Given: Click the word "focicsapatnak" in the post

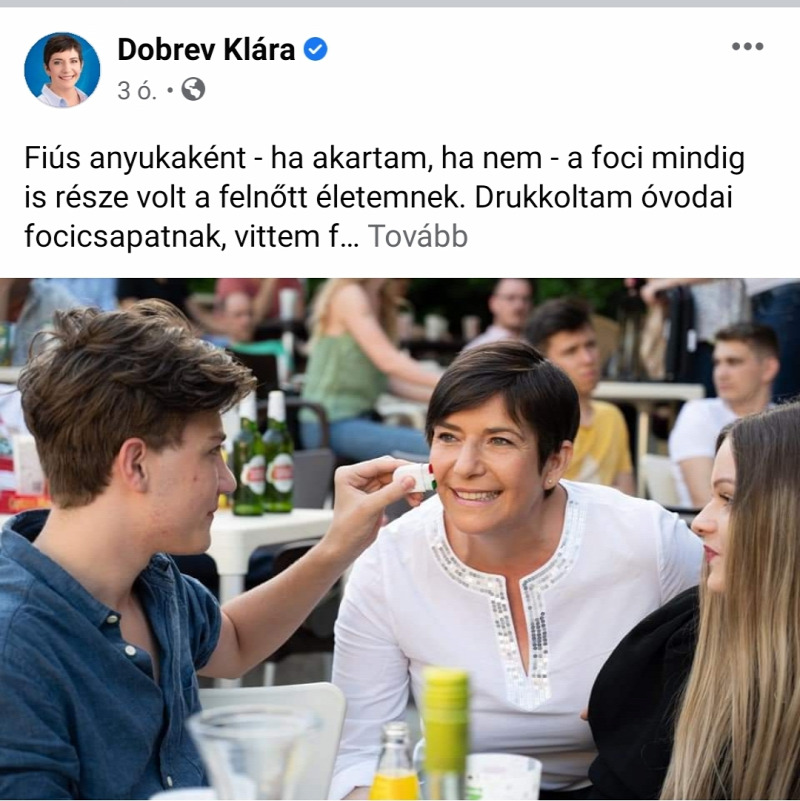Looking at the screenshot, I should 126,237.
